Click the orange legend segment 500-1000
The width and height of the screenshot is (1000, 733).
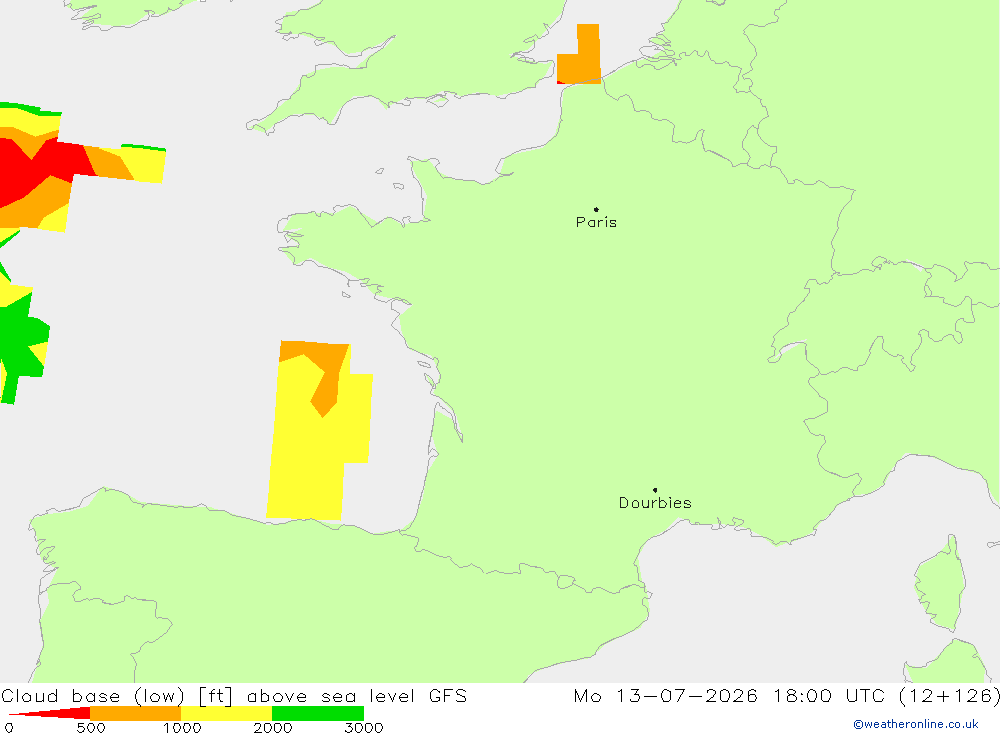click(136, 713)
